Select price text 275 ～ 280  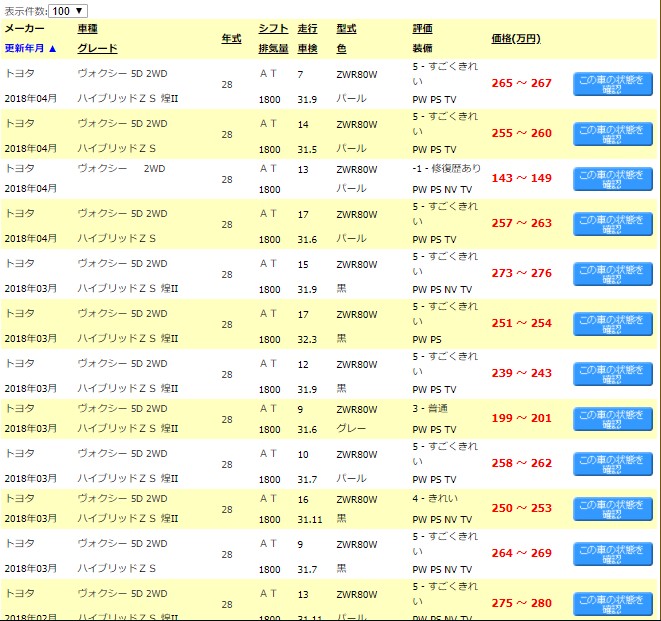pos(521,603)
